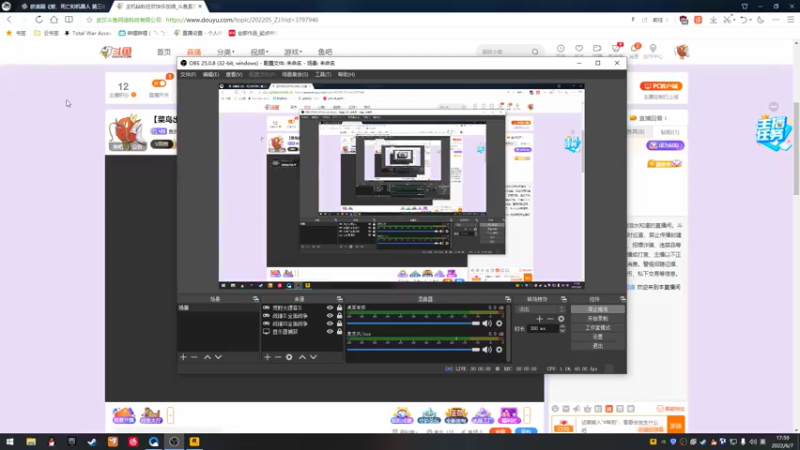The image size is (800, 450).
Task: Mute the desktop audio speaker icon
Action: [x=487, y=323]
